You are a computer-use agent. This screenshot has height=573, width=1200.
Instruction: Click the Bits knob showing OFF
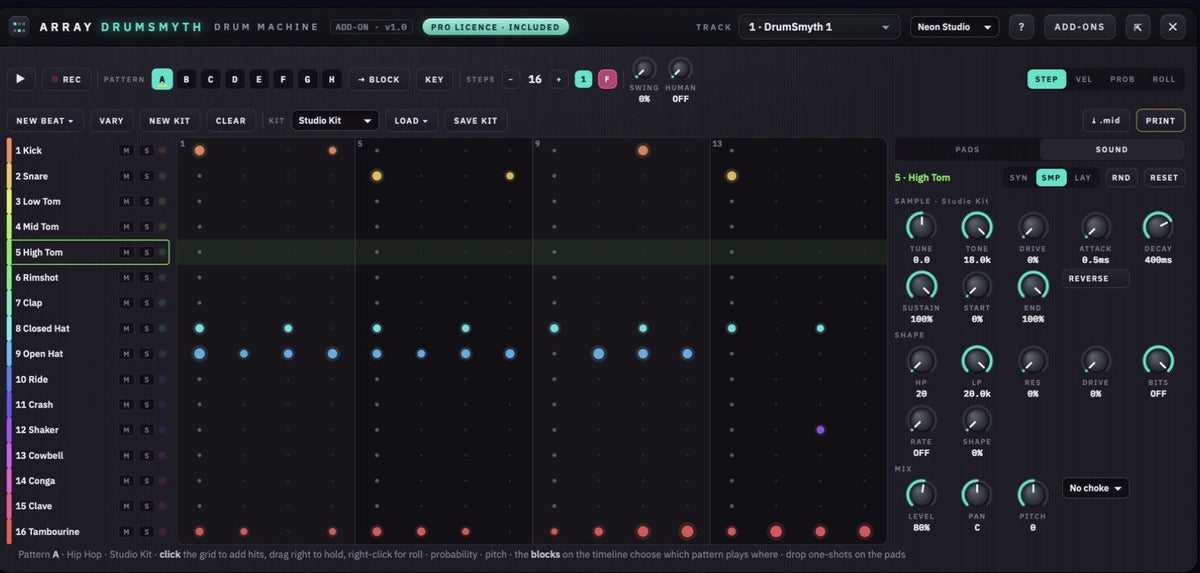(x=1158, y=361)
